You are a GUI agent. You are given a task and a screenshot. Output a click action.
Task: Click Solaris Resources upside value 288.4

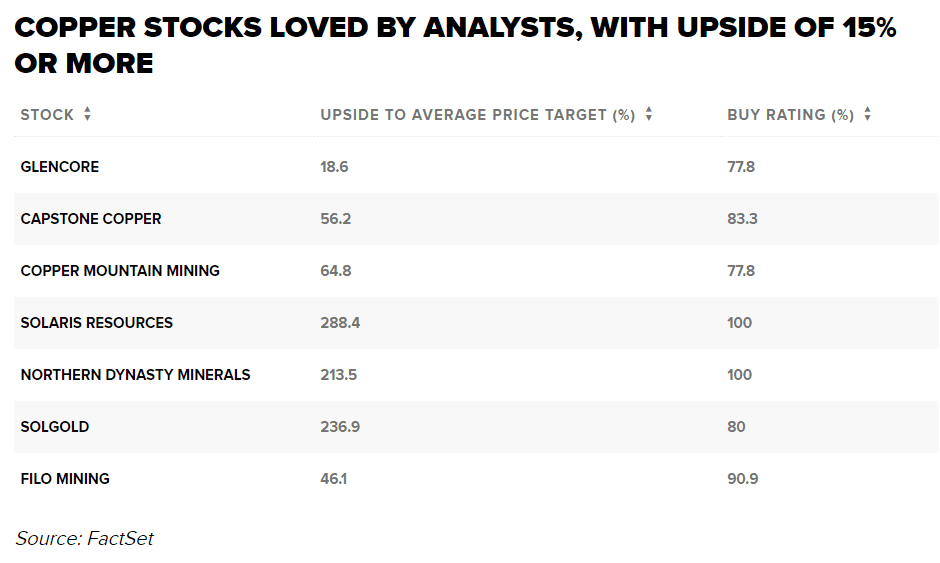pos(338,323)
